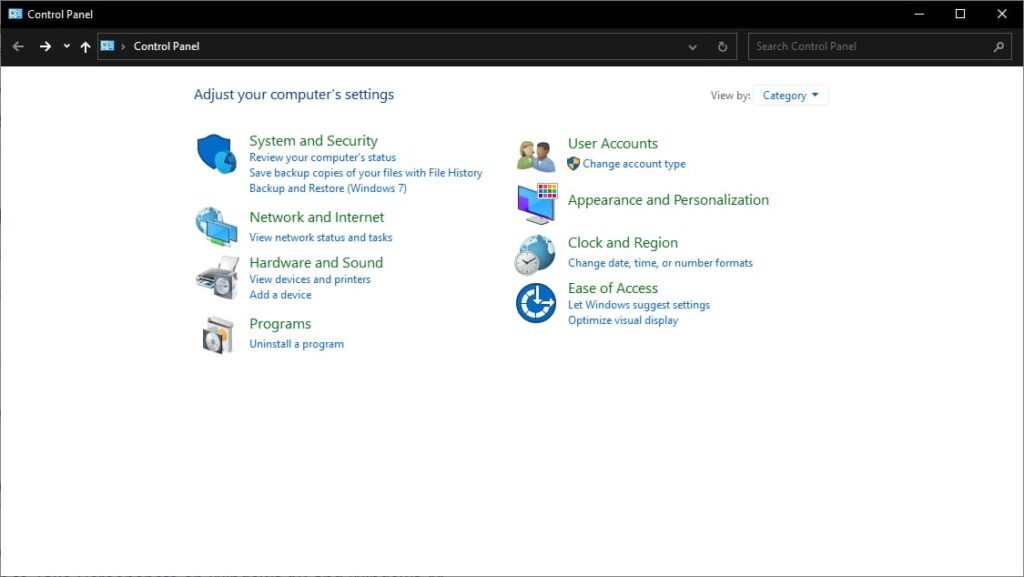The height and width of the screenshot is (577, 1024).
Task: Open Change account type
Action: click(x=633, y=163)
